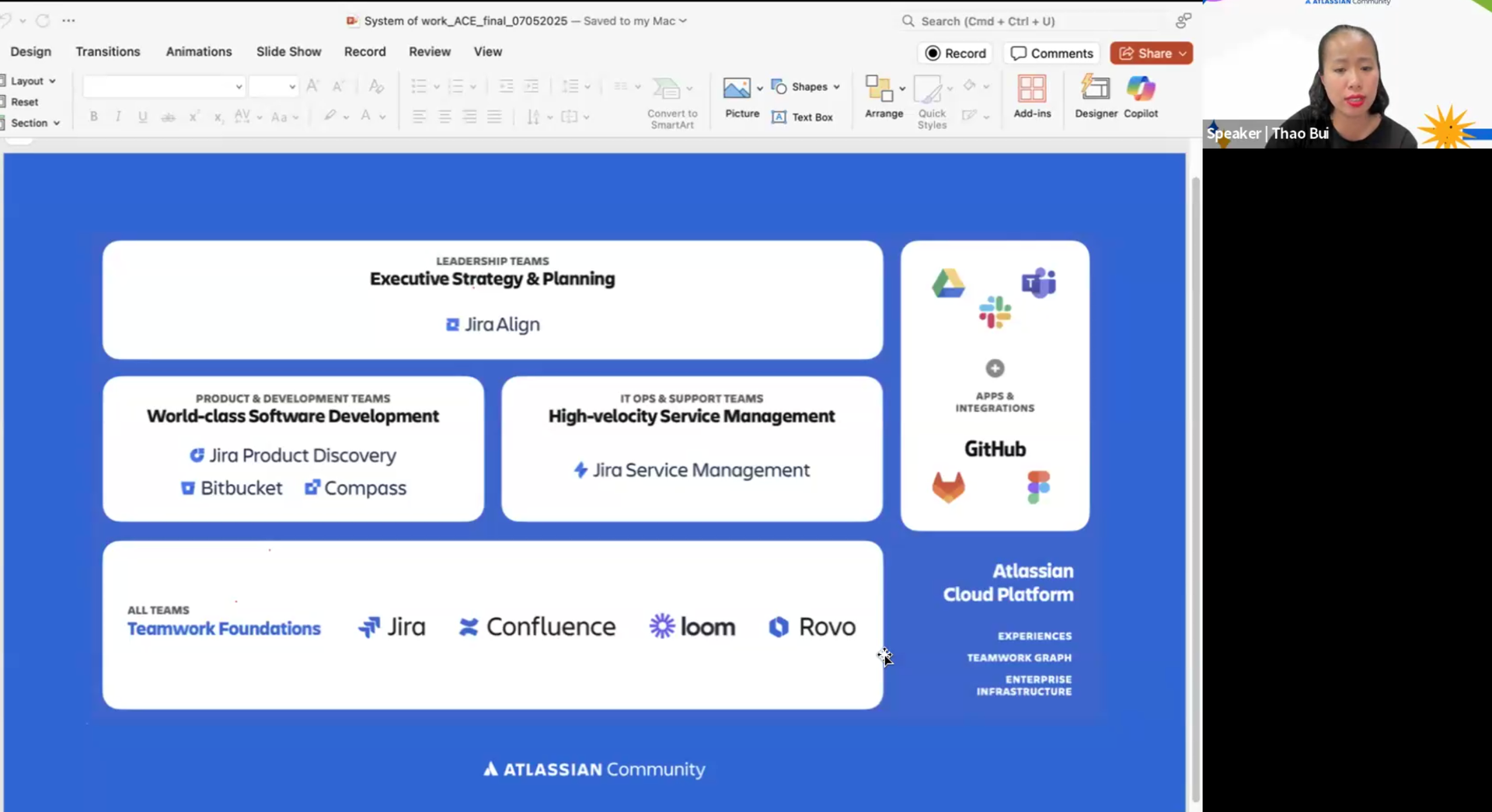Viewport: 1492px width, 812px height.
Task: Toggle Italic formatting
Action: (x=118, y=117)
